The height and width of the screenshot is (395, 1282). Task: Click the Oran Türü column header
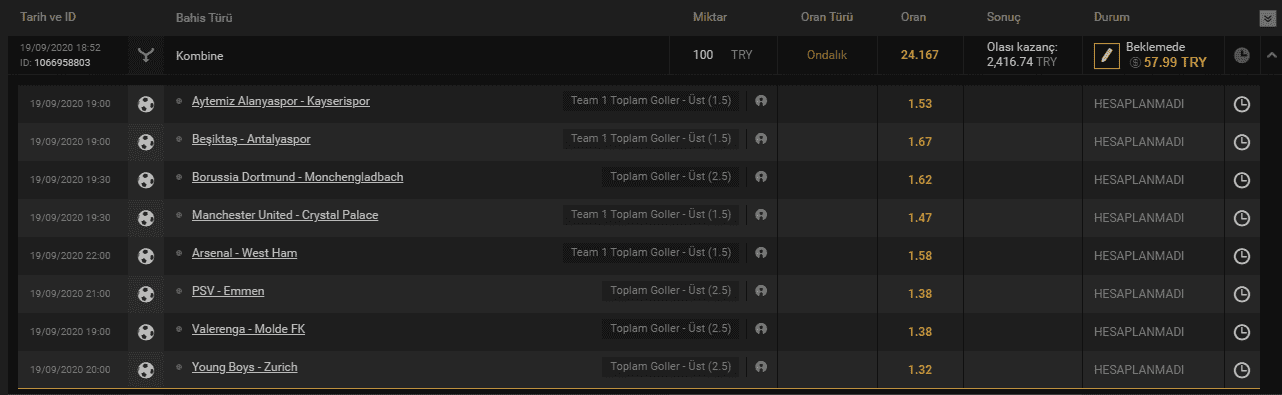tap(827, 18)
